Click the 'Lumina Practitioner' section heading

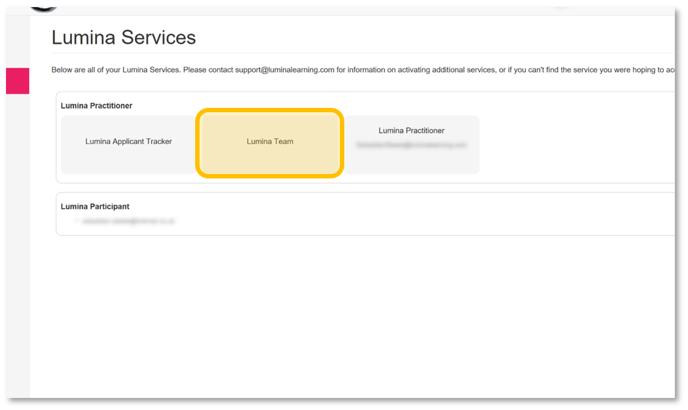pos(97,105)
